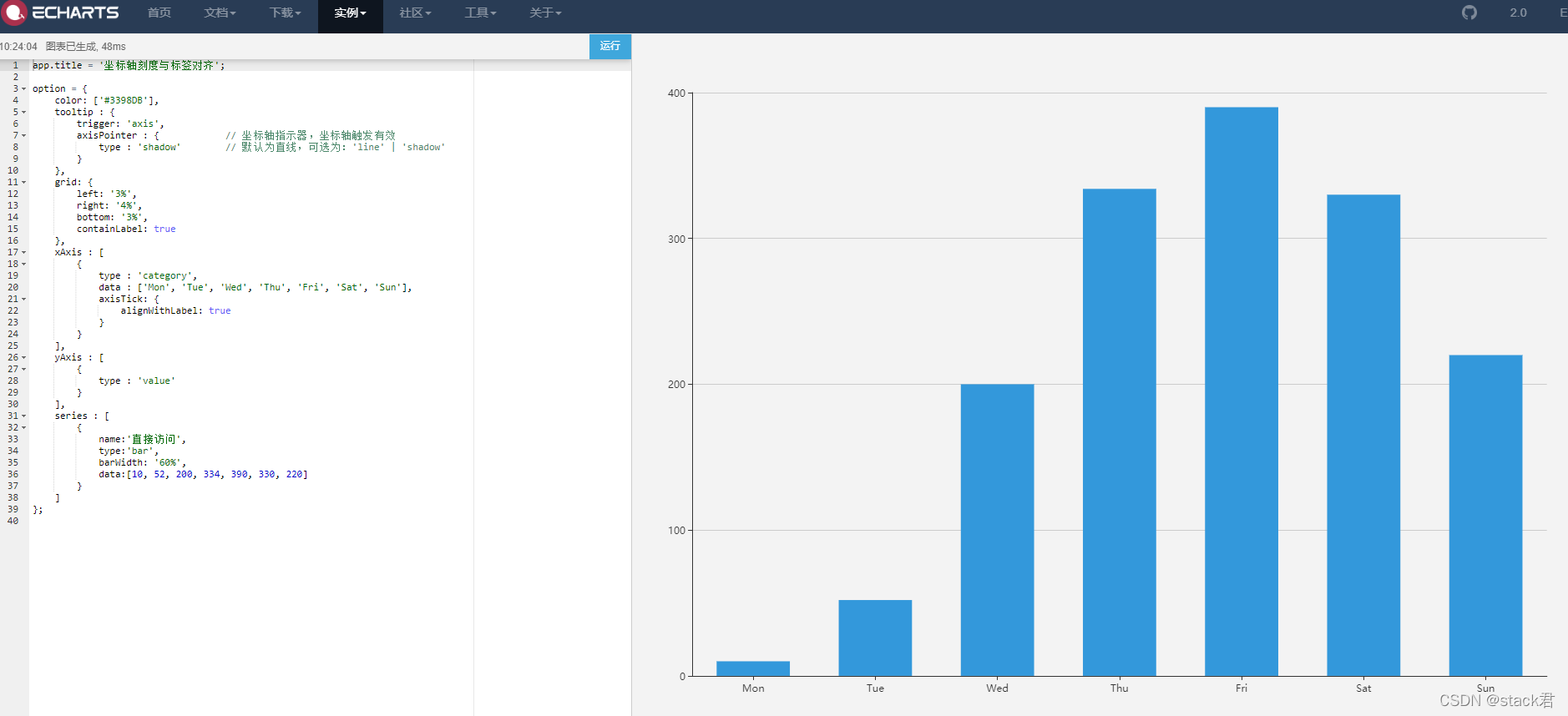Viewport: 1568px width, 716px height.
Task: Click the type 'shadow' value on line 8
Action: pos(159,147)
